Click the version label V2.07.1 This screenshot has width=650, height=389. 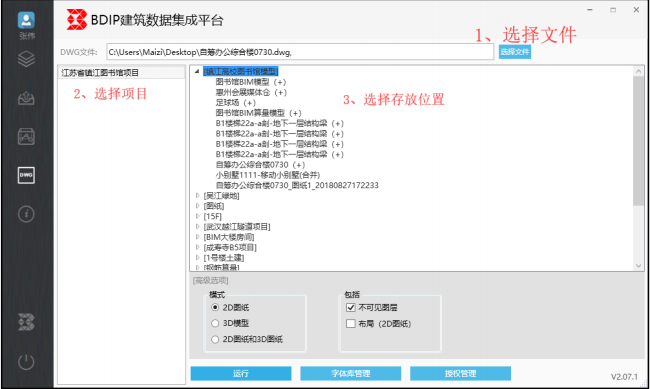[624, 377]
